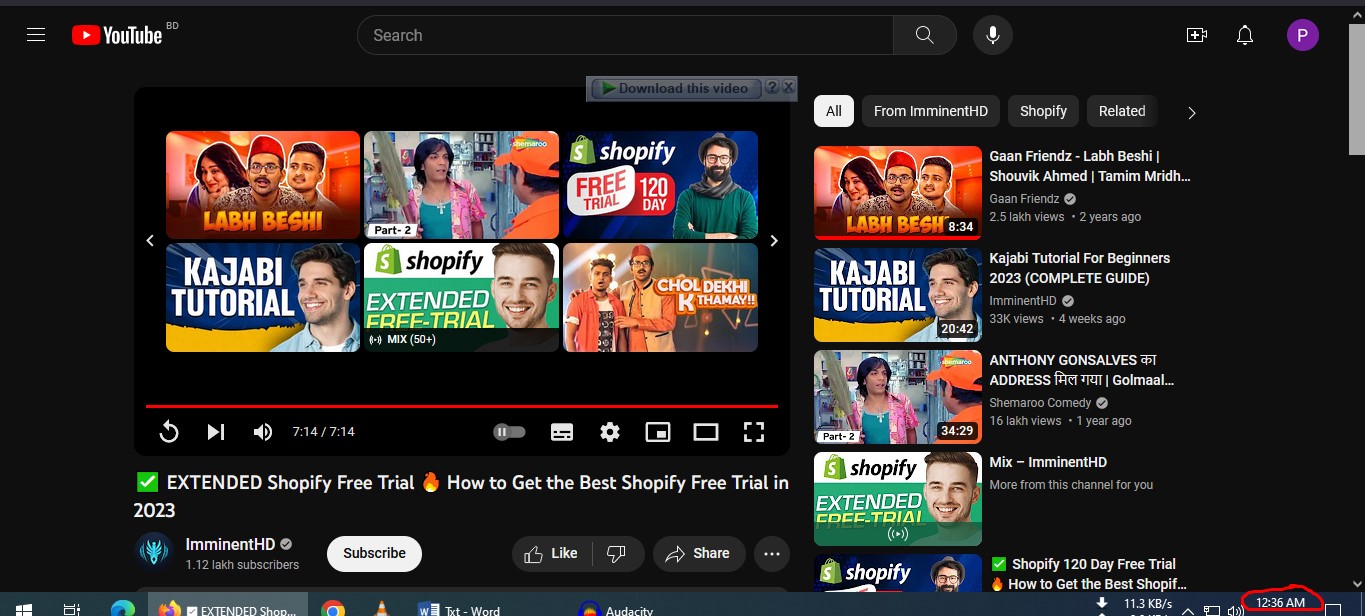Show more filter chips with the right chevron

tap(1191, 112)
